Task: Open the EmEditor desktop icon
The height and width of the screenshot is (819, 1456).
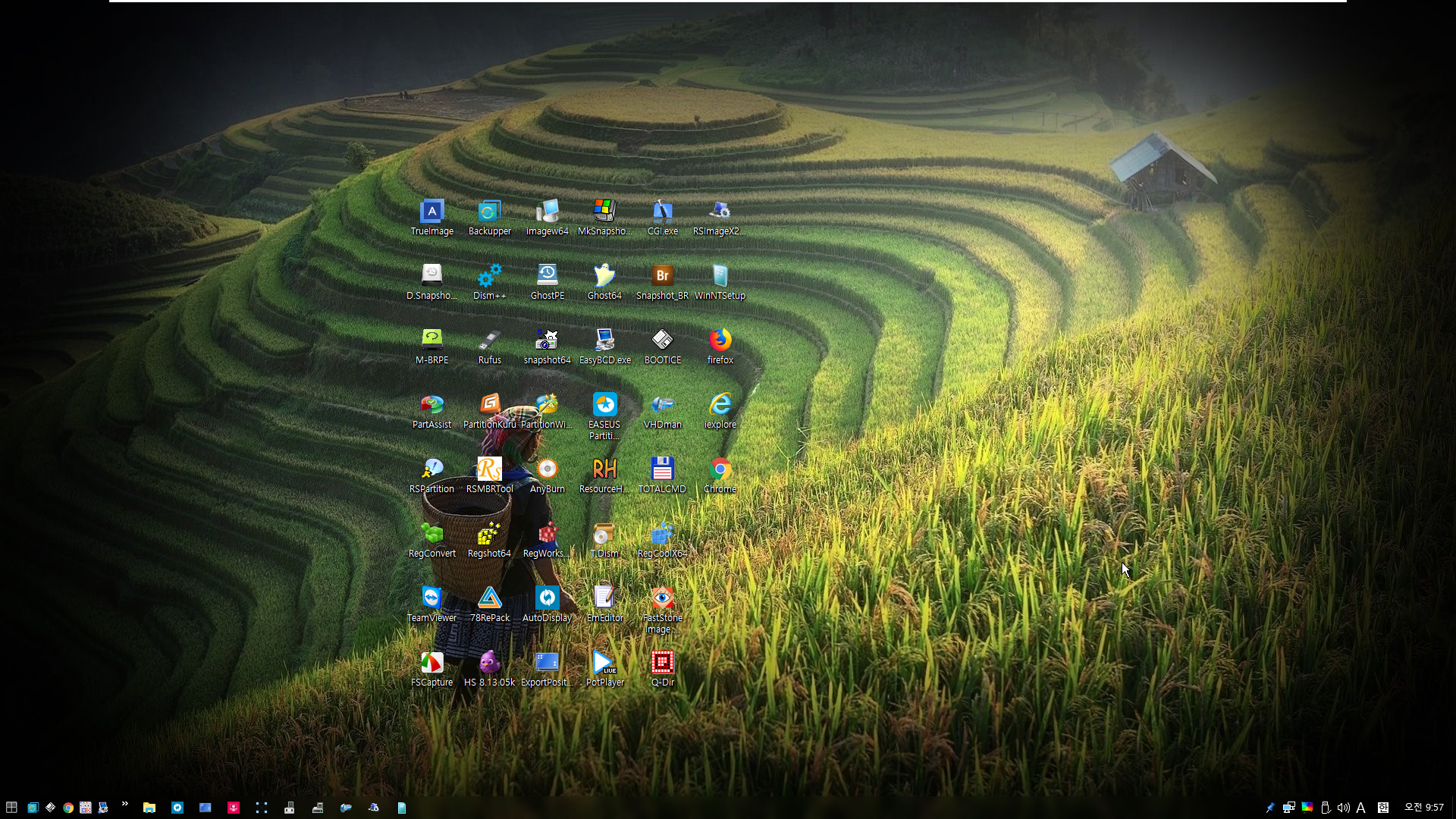Action: click(x=604, y=604)
